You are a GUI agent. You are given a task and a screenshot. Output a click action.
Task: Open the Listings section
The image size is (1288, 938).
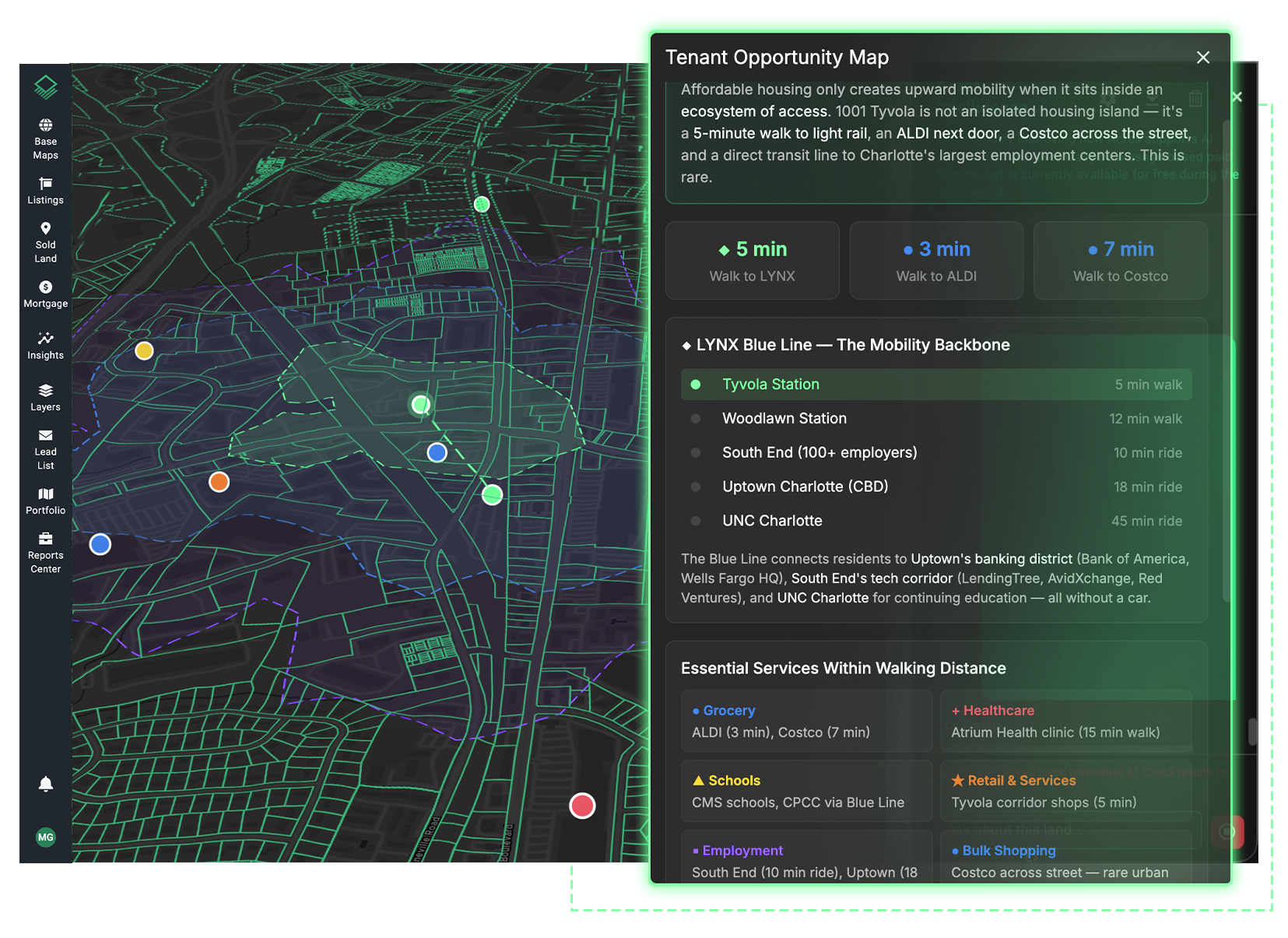pyautogui.click(x=46, y=191)
